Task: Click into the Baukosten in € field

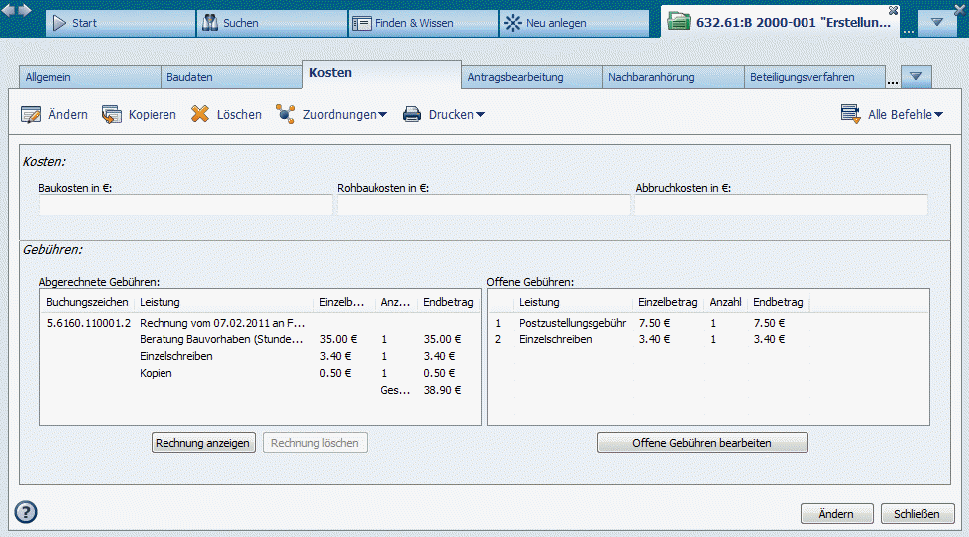Action: pyautogui.click(x=186, y=205)
